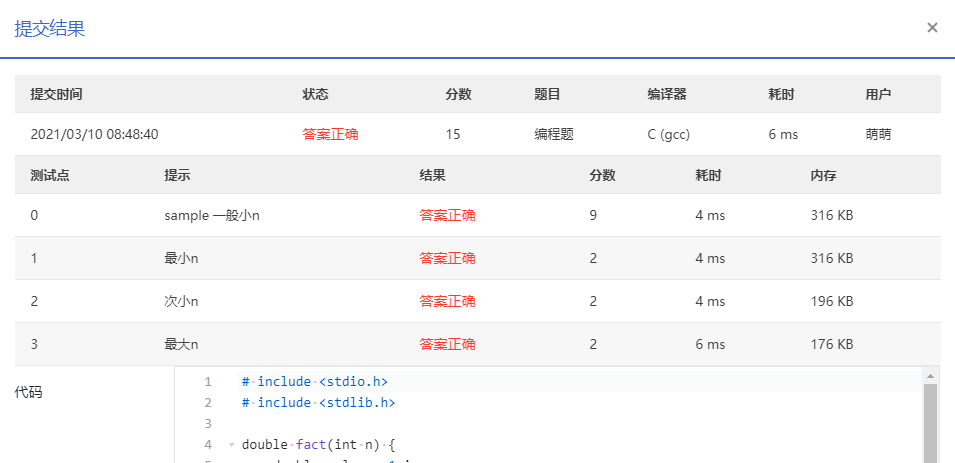Click 答案正确 result for test point 3
The width and height of the screenshot is (955, 463).
coord(447,345)
